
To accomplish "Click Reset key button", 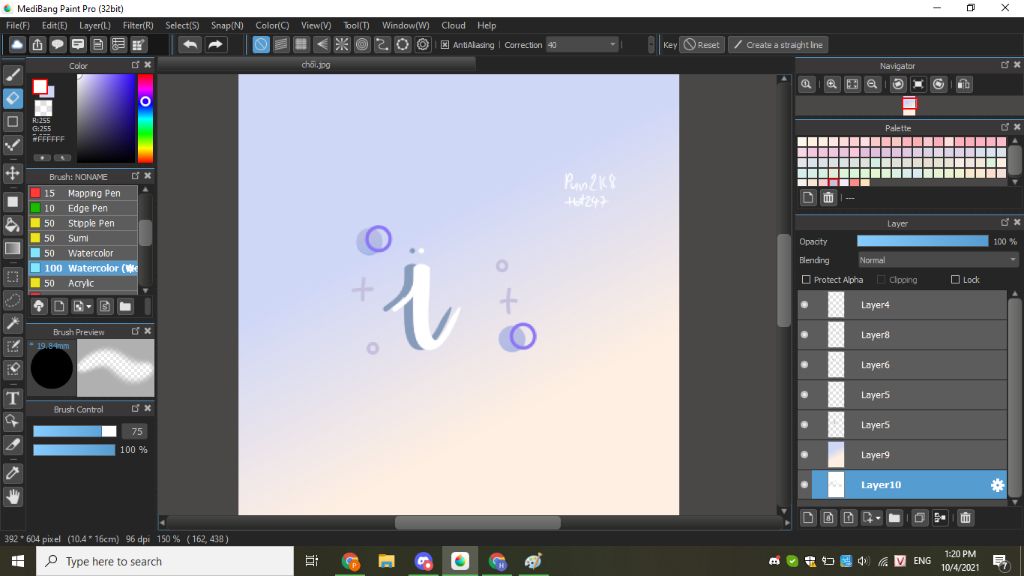I will tap(702, 44).
